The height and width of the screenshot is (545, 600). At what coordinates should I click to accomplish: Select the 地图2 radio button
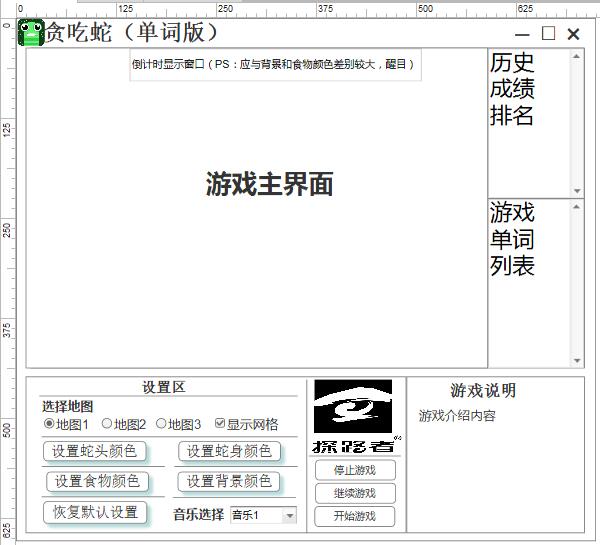click(107, 424)
